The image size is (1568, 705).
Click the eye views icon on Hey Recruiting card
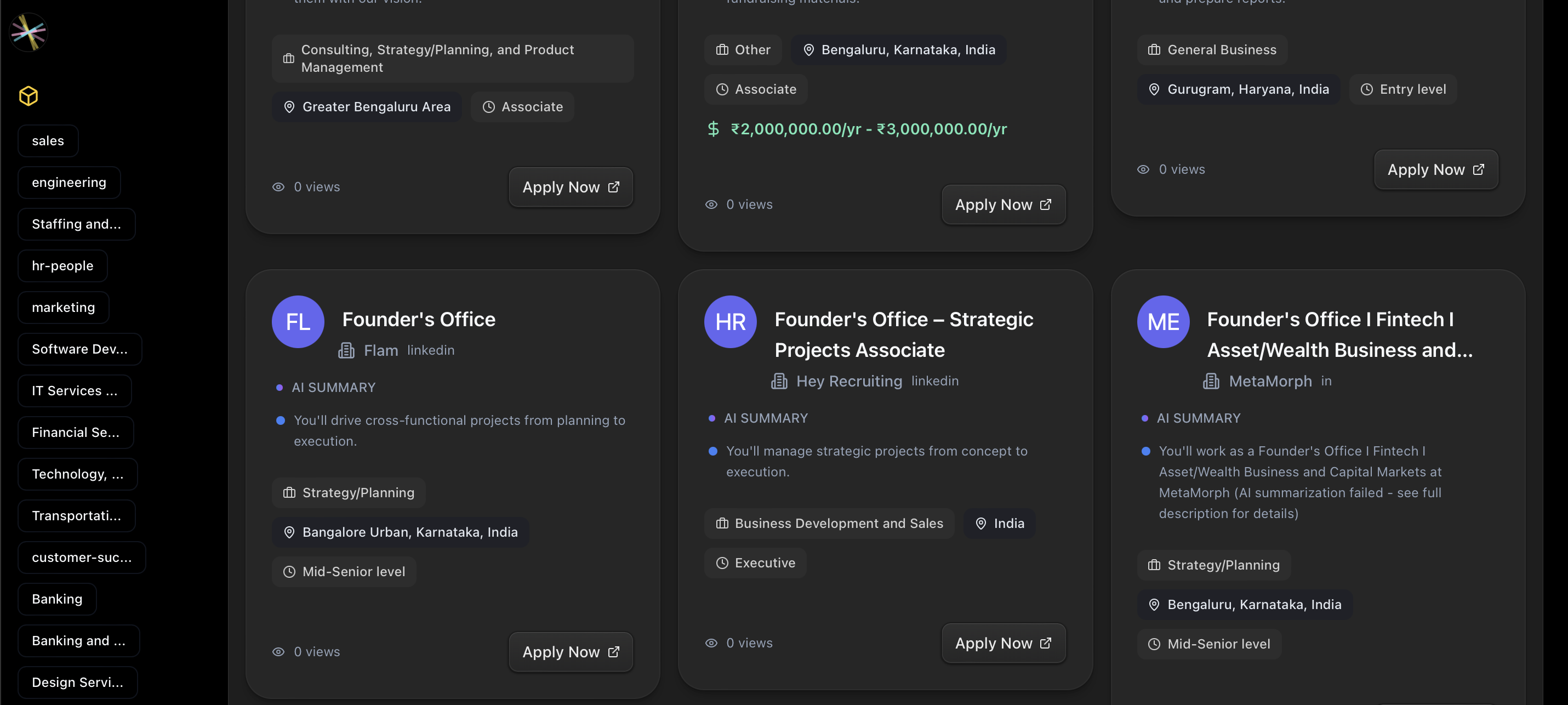711,643
